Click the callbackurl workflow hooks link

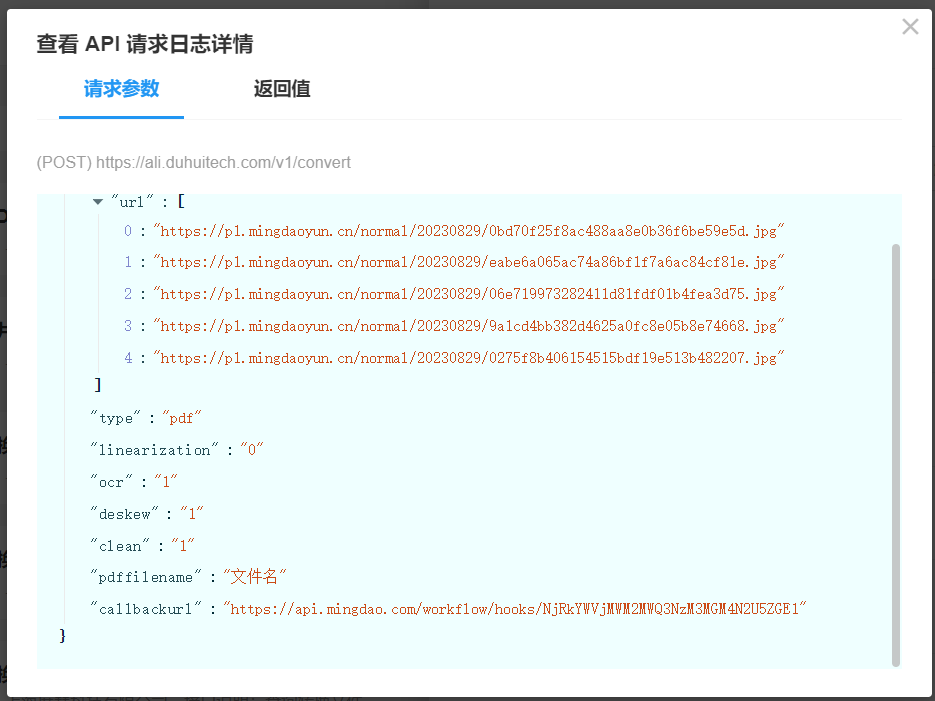514,608
